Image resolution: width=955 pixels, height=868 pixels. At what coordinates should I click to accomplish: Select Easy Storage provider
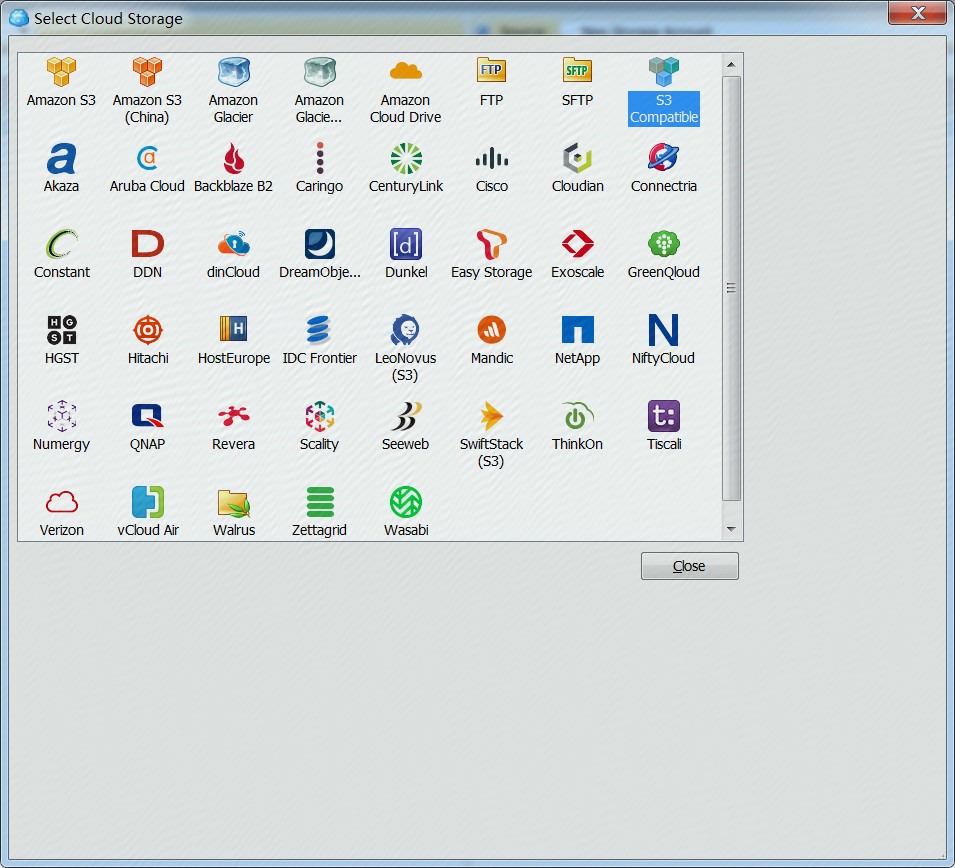492,244
